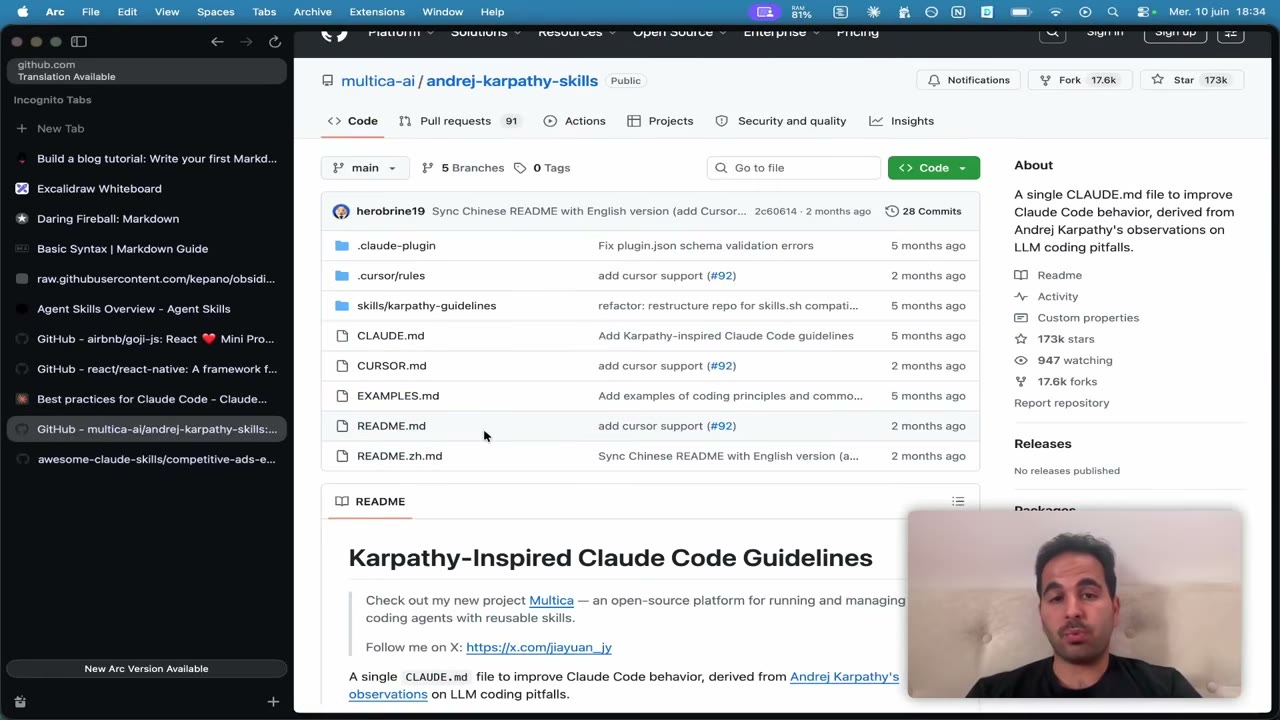The width and height of the screenshot is (1280, 720).
Task: Open the Insights tab
Action: [x=901, y=121]
